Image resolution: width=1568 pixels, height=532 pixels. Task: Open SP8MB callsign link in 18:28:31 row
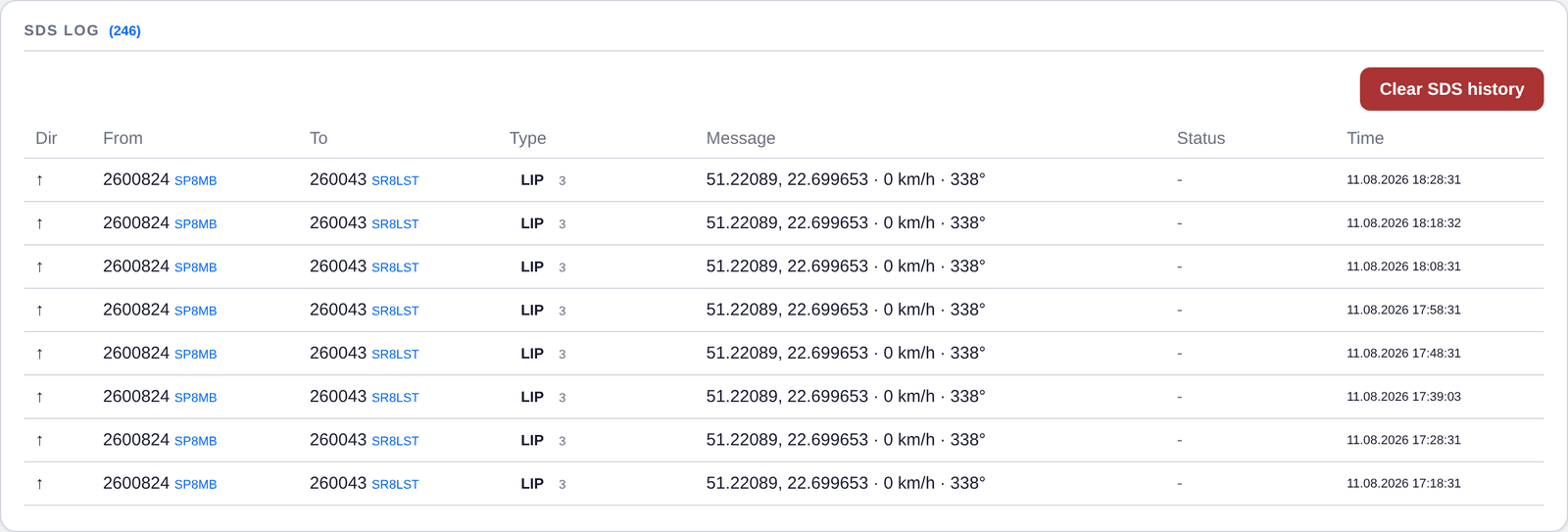196,181
